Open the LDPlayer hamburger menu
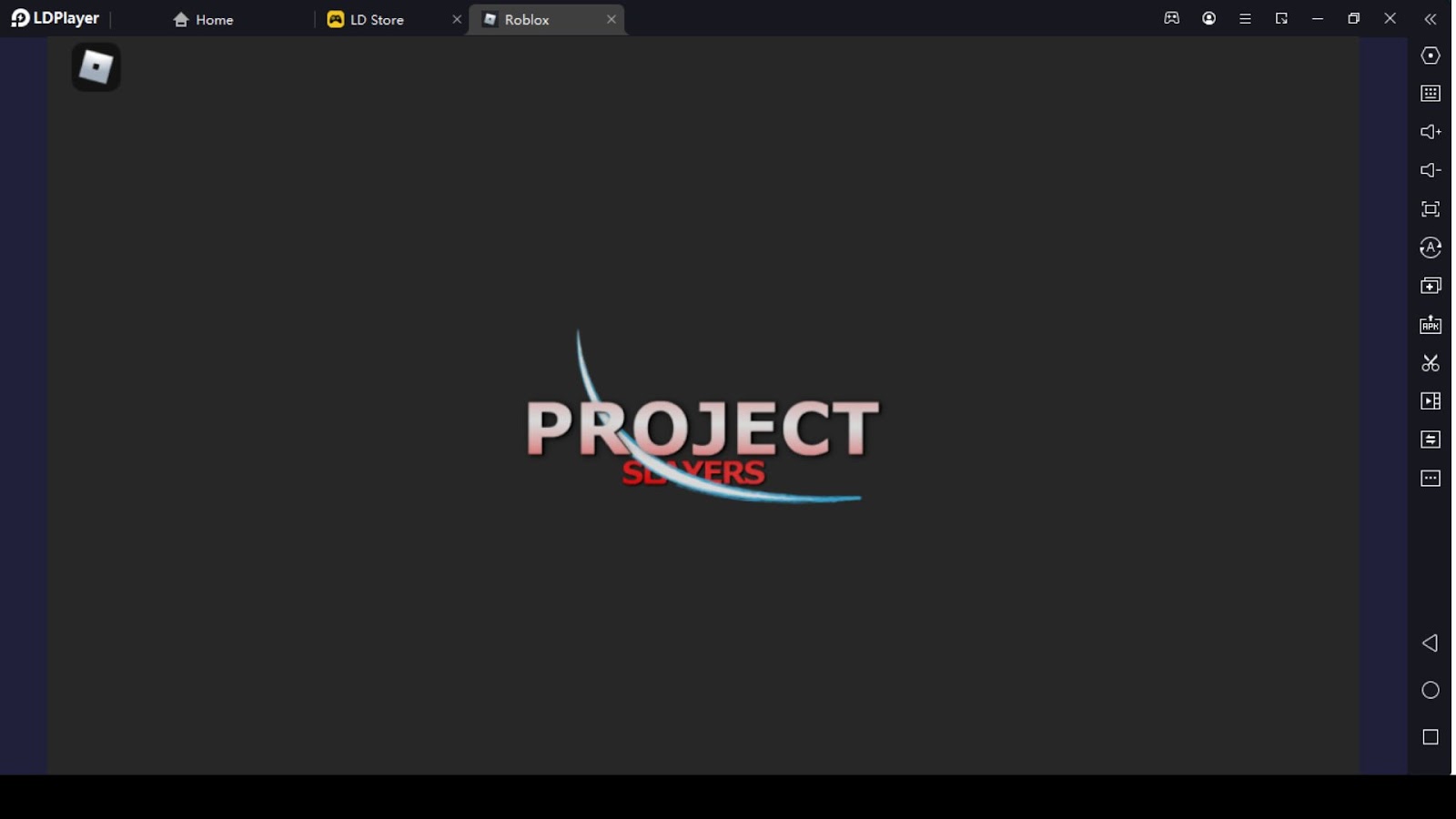 coord(1245,18)
